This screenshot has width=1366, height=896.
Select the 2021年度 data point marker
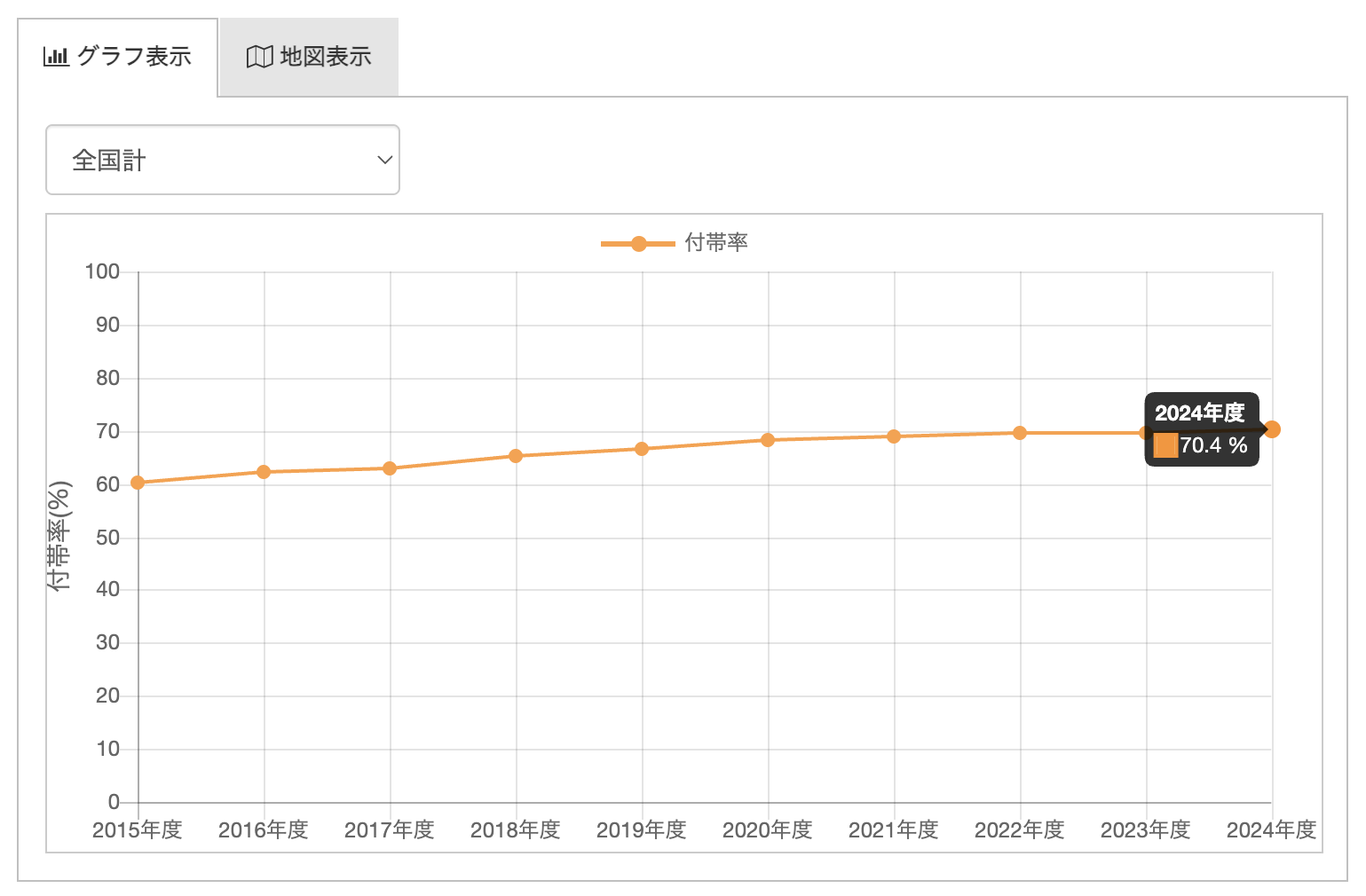click(894, 436)
